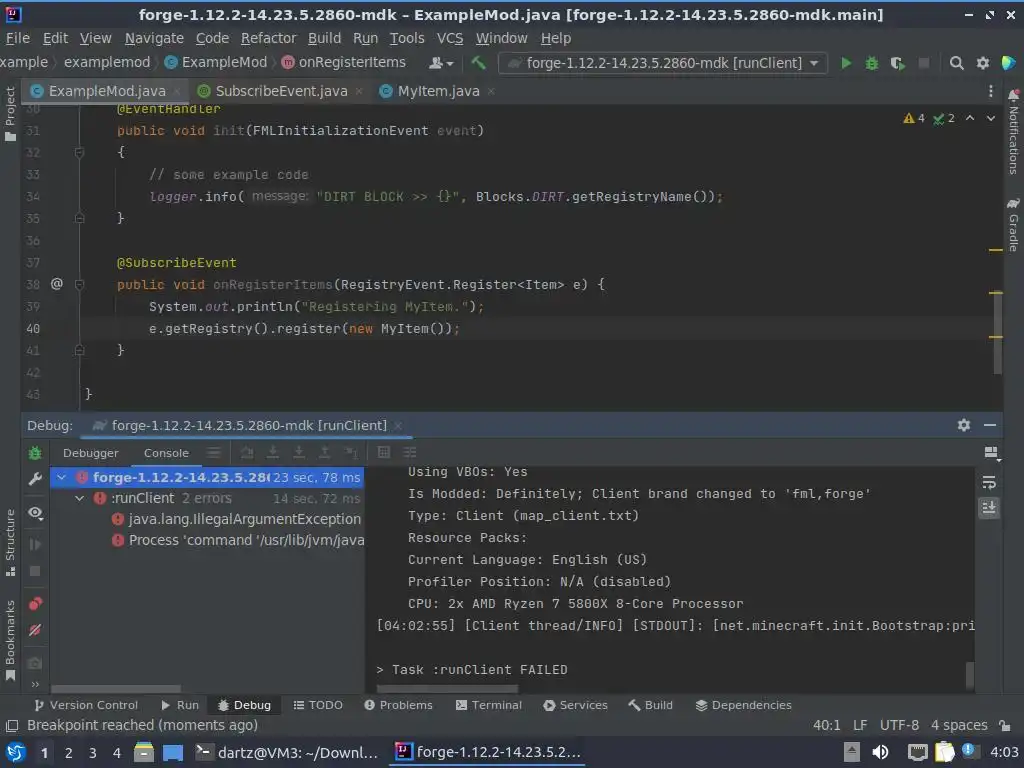
Task: Open the run configuration selector dropdown
Action: pyautogui.click(x=663, y=63)
